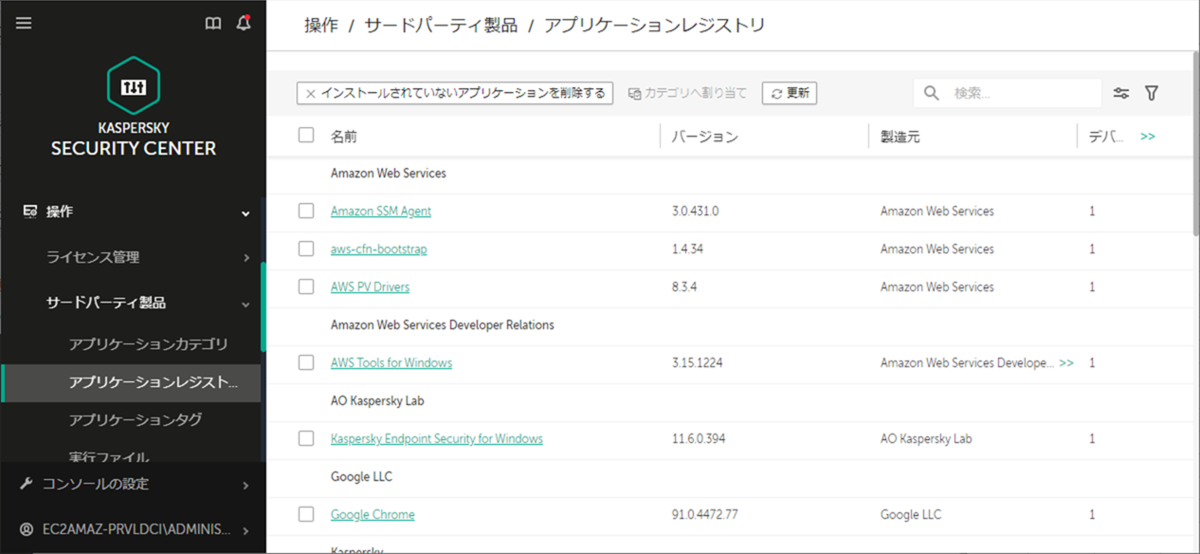The height and width of the screenshot is (554, 1200).
Task: Click the user account icon
Action: click(27, 530)
